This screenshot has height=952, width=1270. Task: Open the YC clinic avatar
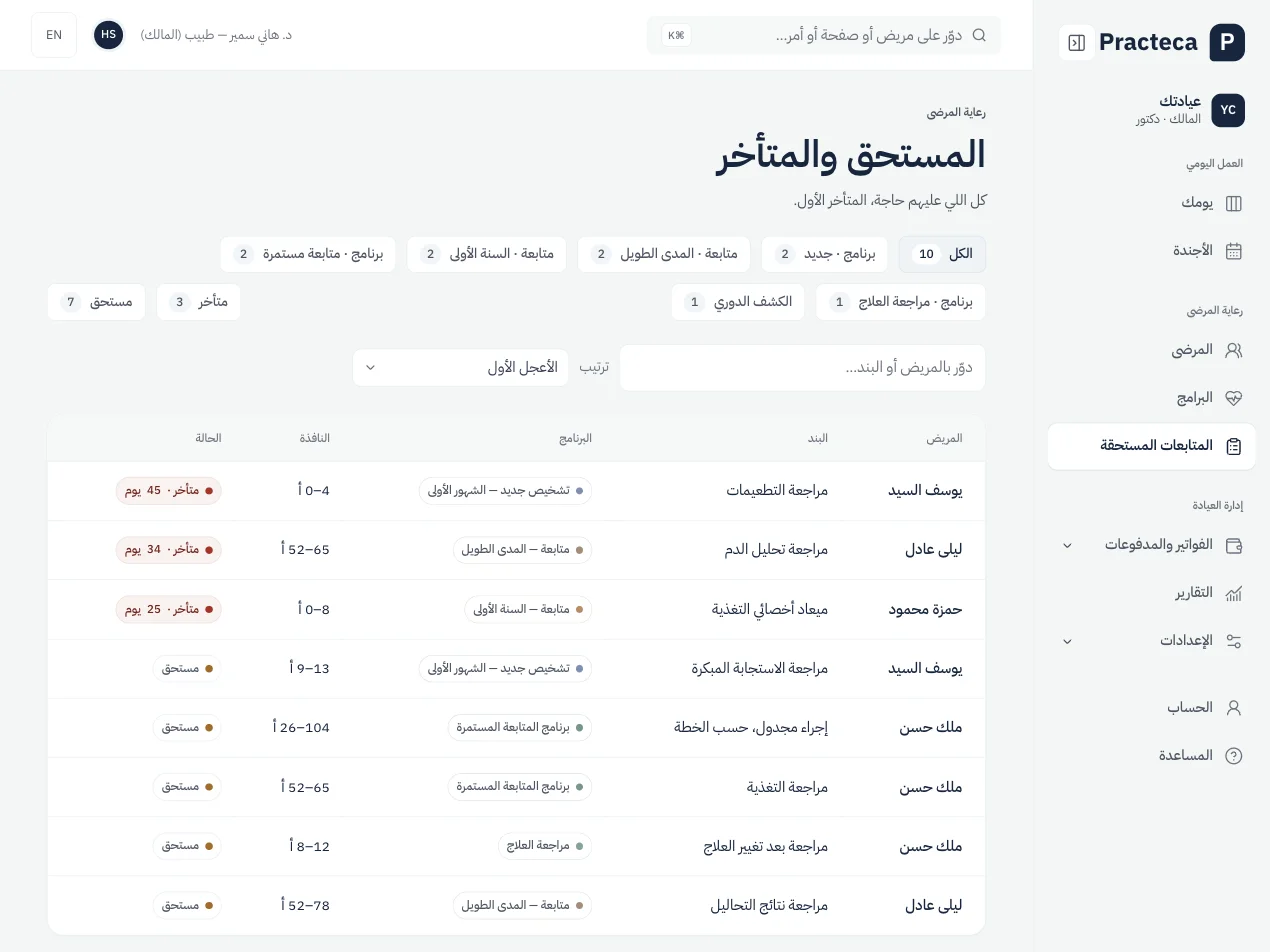click(x=1228, y=110)
